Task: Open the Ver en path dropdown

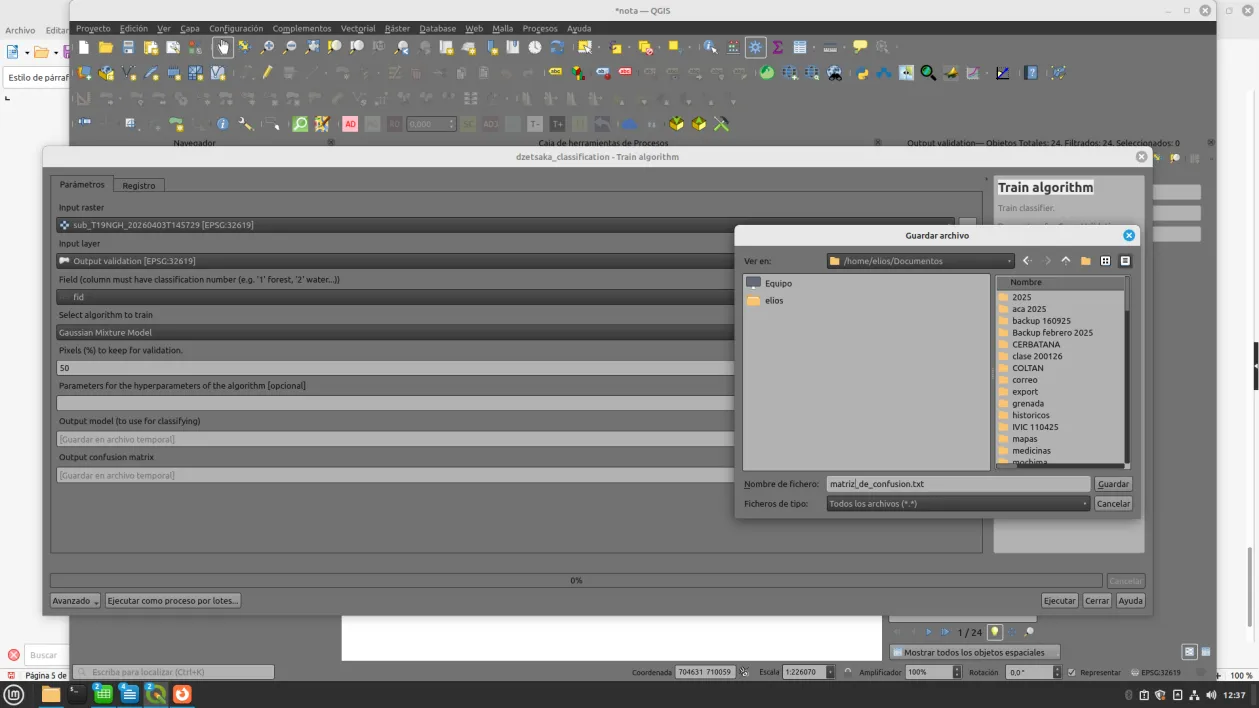Action: click(920, 261)
